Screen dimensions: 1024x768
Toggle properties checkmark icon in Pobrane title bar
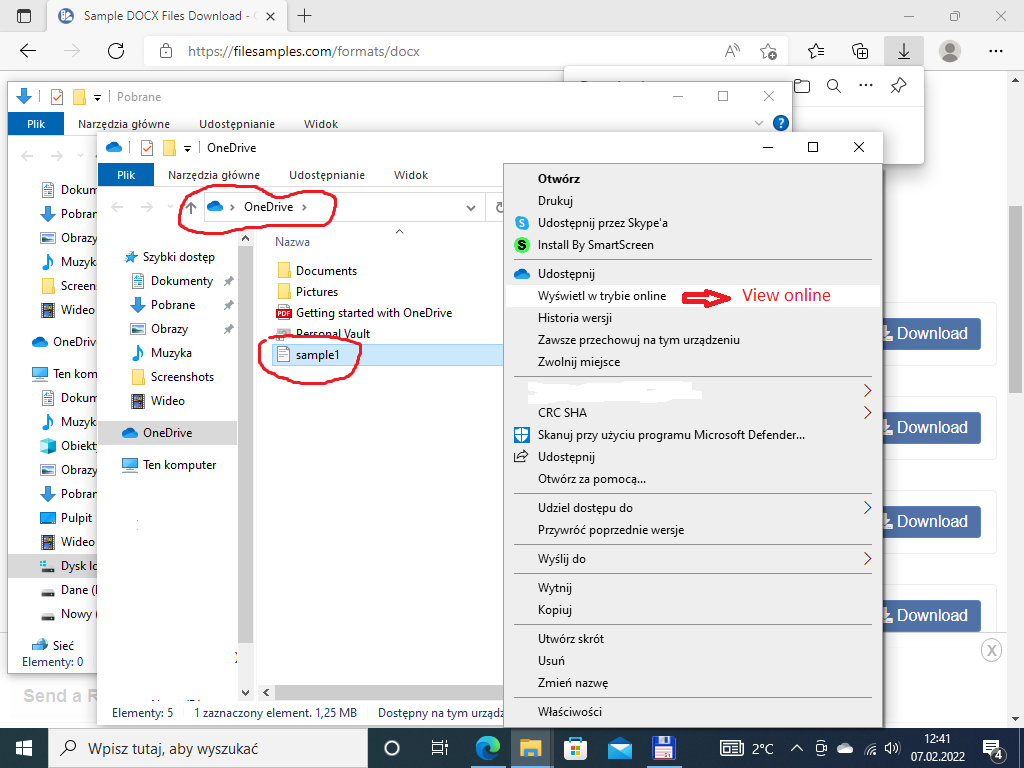pos(57,97)
